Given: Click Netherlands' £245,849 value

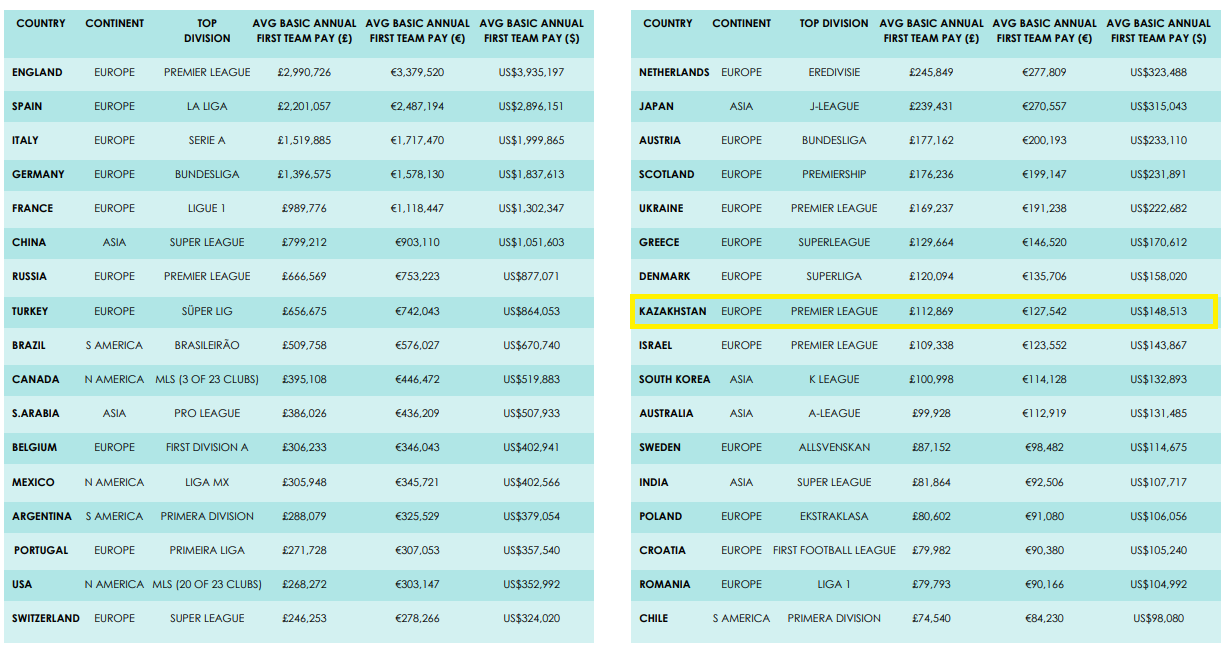Looking at the screenshot, I should coord(931,72).
